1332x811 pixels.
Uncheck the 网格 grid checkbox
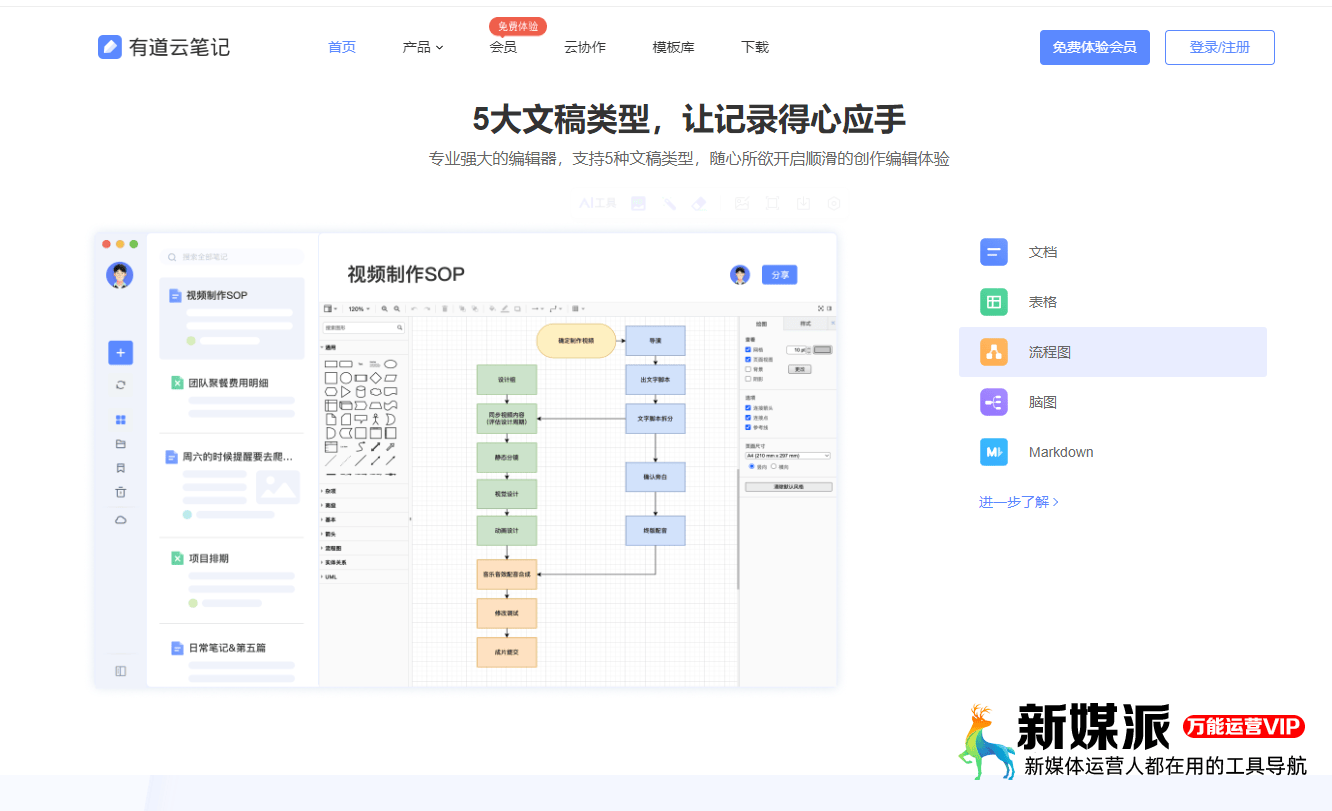[747, 349]
